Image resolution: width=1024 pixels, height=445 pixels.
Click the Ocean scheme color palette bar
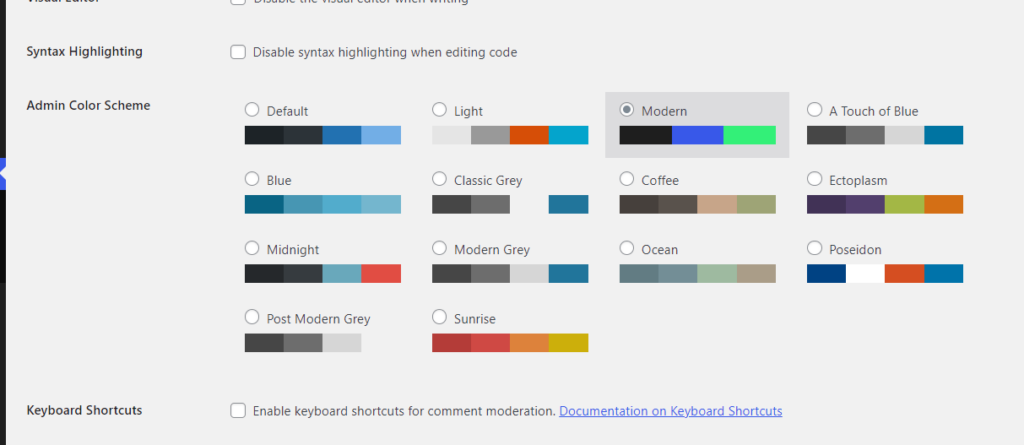coord(697,274)
